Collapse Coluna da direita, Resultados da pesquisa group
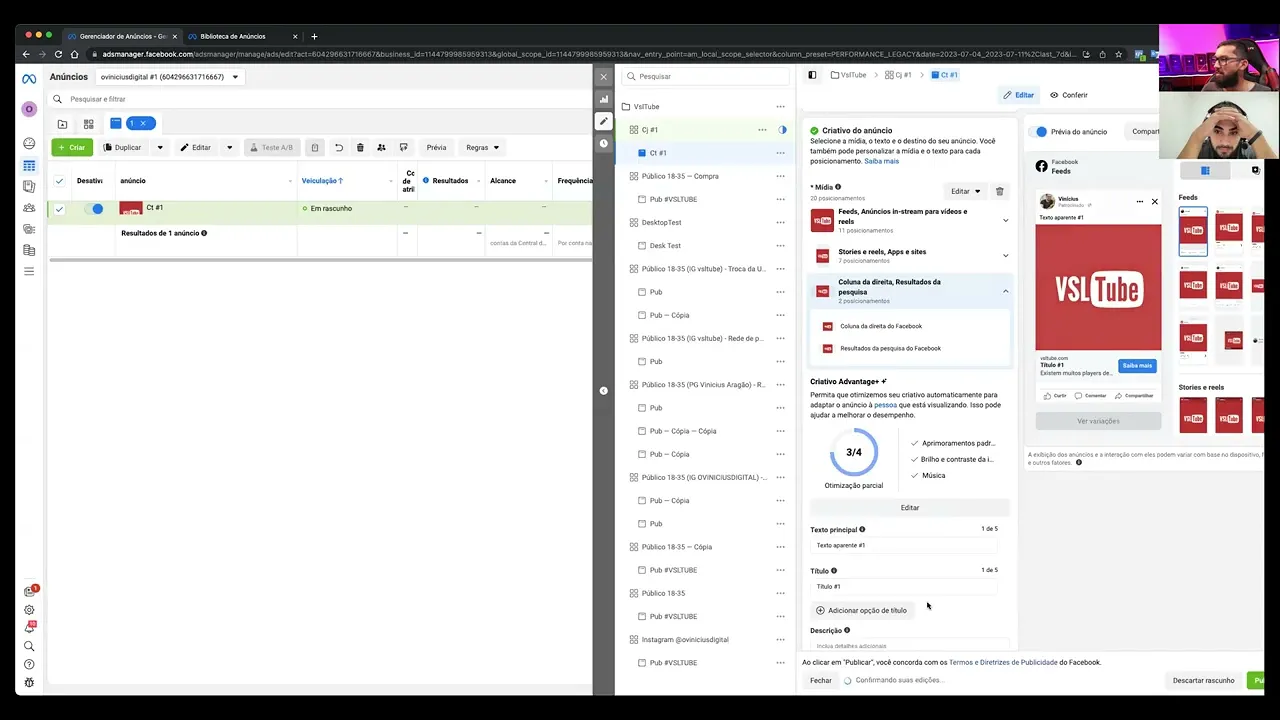This screenshot has height=720, width=1280. coord(1005,291)
